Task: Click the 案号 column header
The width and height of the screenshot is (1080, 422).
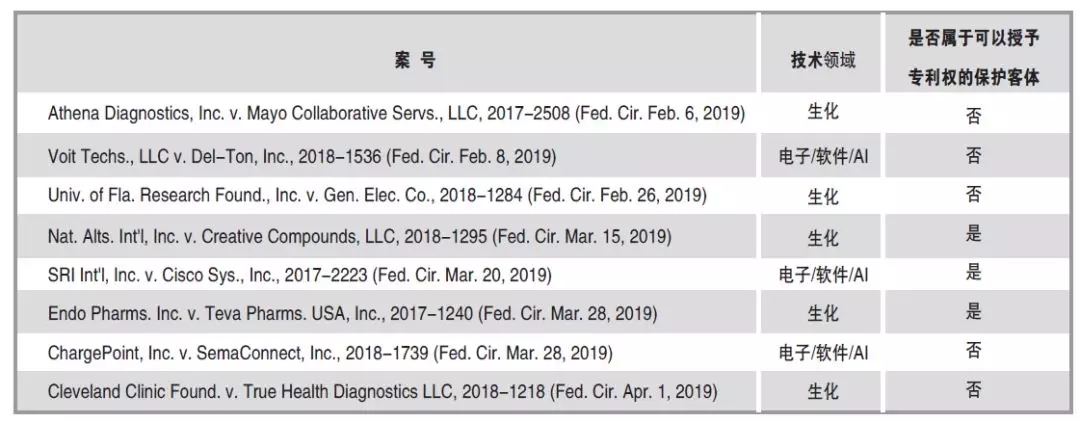Action: coord(414,60)
